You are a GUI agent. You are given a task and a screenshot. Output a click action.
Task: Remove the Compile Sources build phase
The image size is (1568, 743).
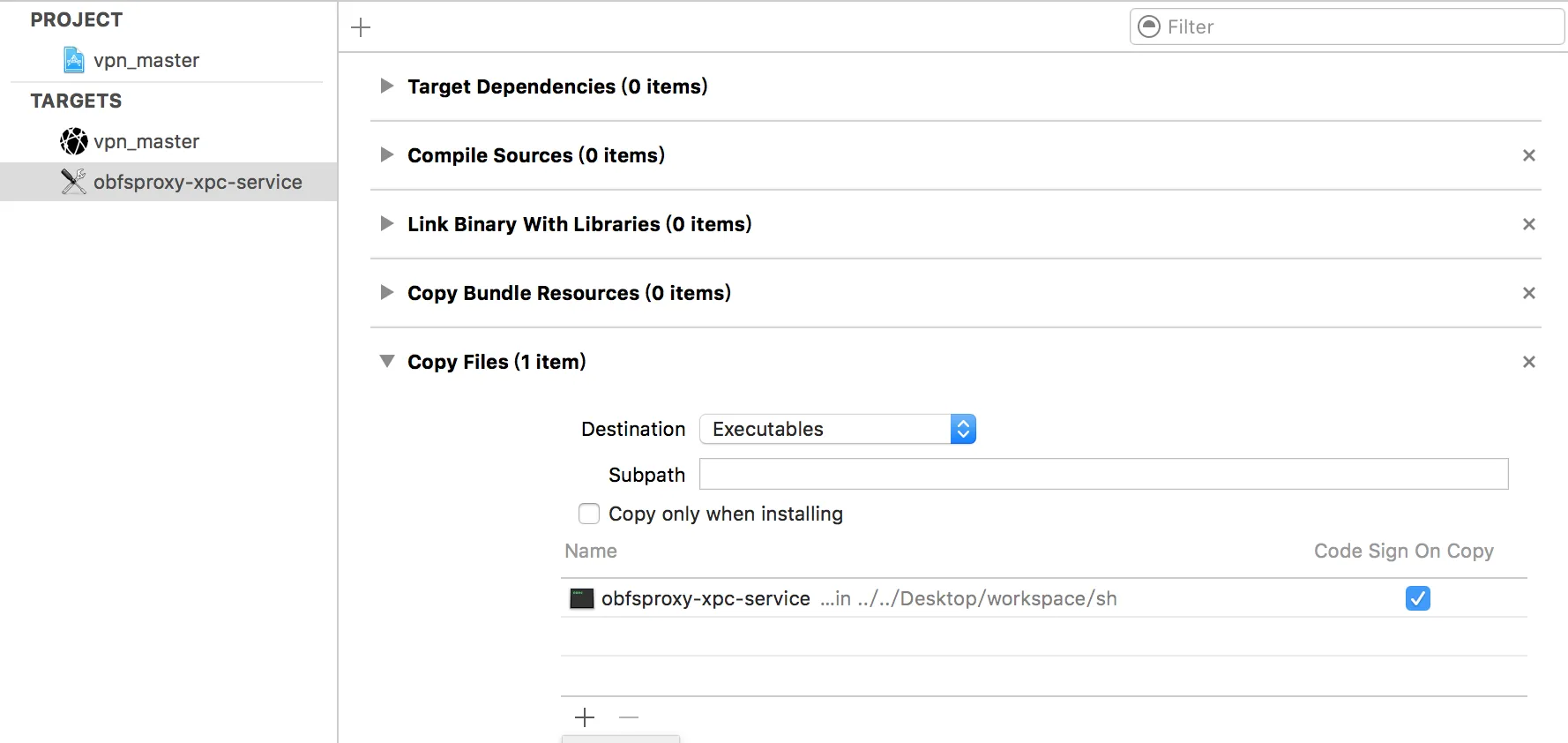point(1528,155)
